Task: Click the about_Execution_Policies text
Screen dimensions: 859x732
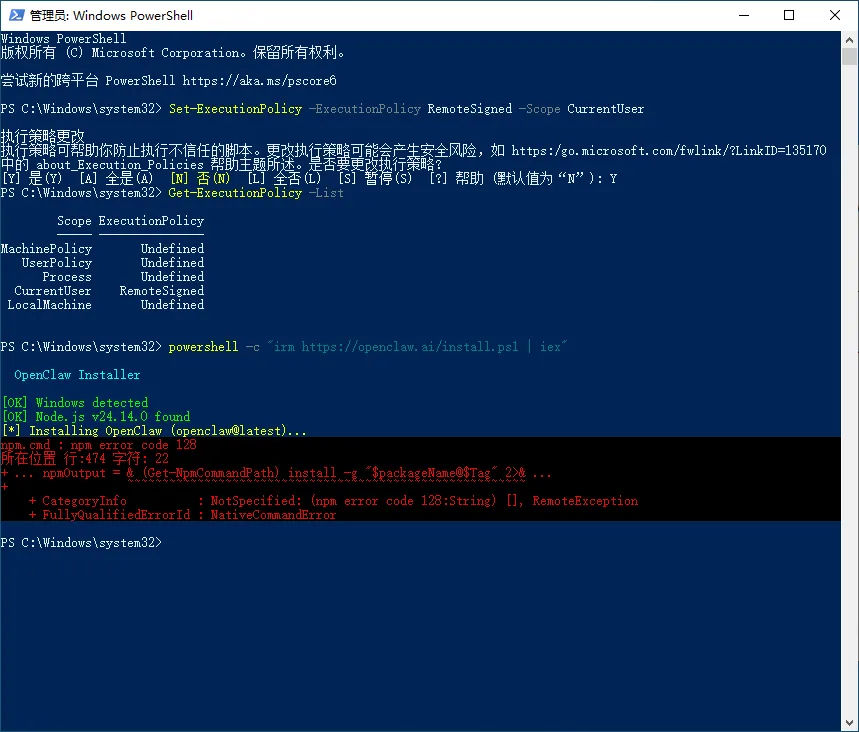Action: 120,165
